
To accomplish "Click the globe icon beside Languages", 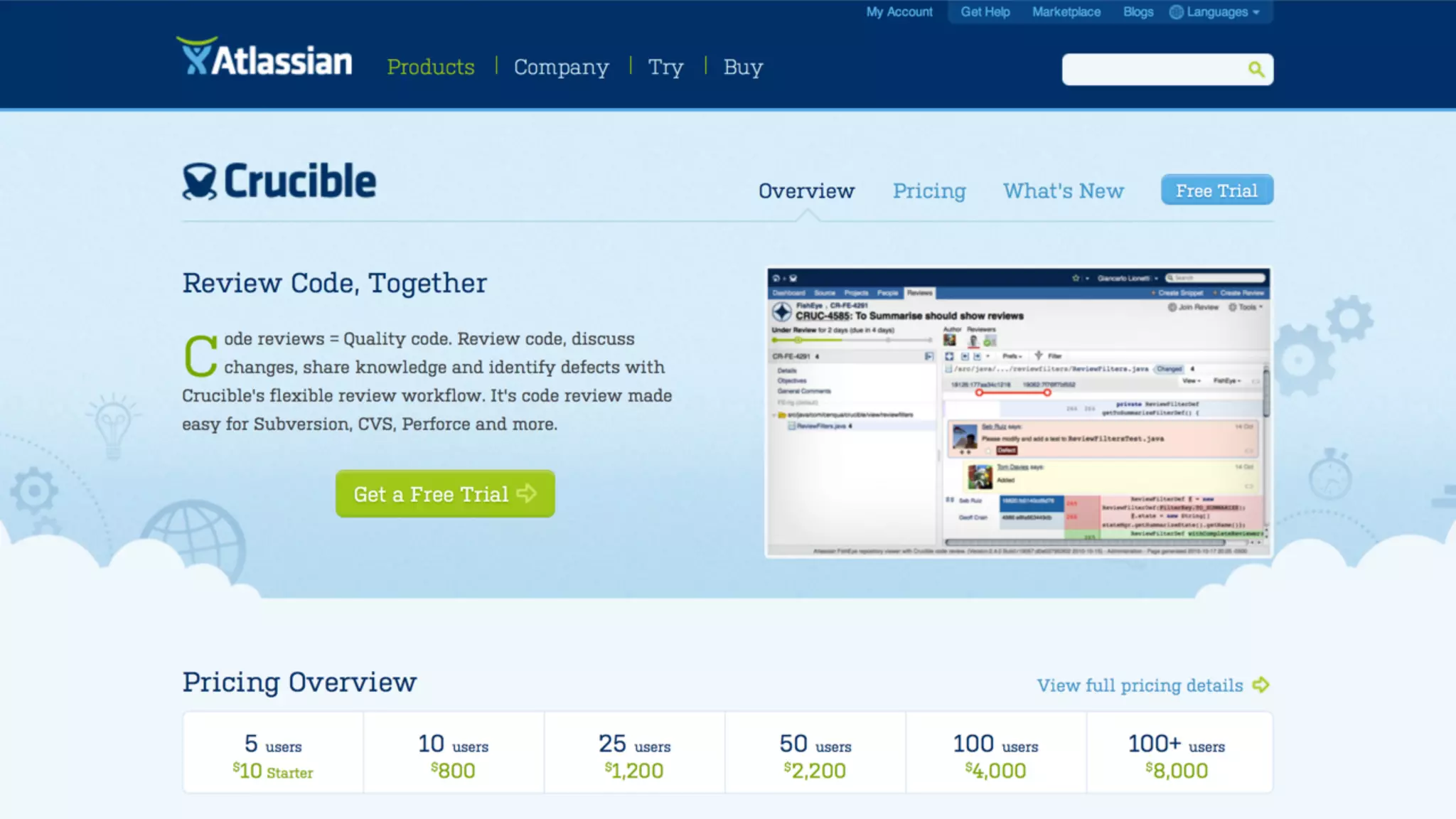I will 1176,12.
